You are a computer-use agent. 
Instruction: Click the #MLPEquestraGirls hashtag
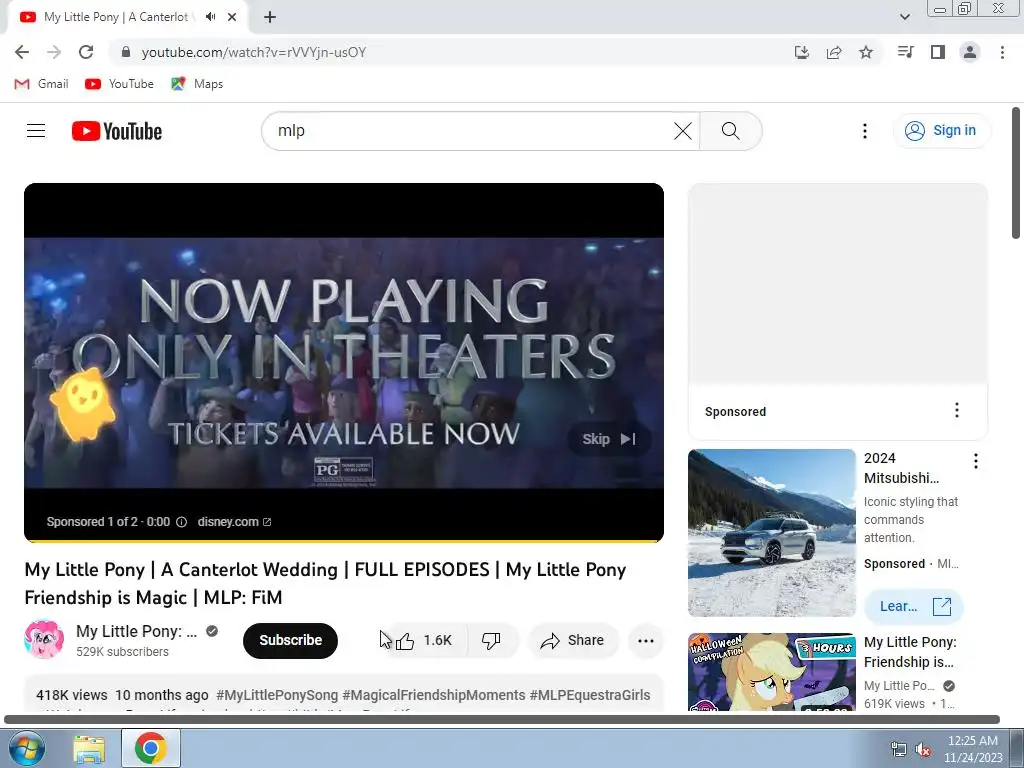pos(590,695)
